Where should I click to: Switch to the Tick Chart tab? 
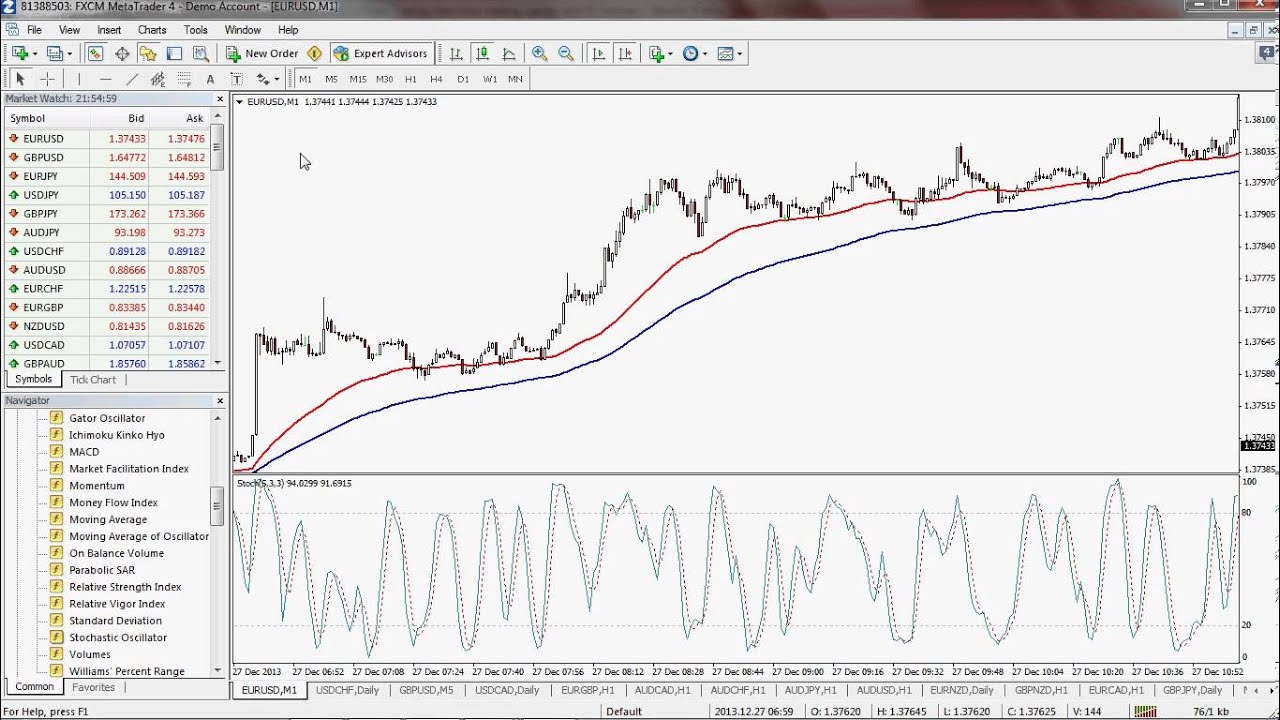click(x=93, y=380)
